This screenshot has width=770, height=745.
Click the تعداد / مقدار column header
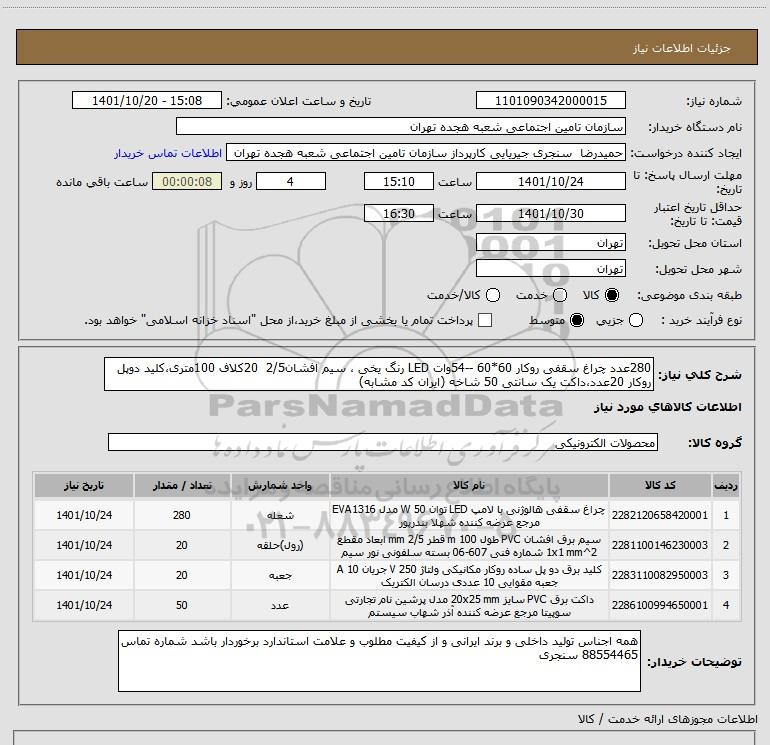(182, 486)
